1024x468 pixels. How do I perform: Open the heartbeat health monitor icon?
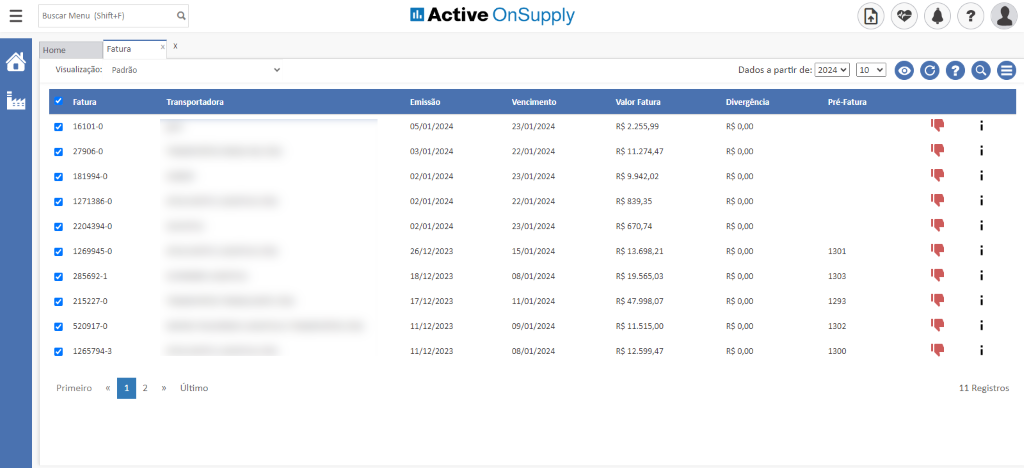click(904, 16)
